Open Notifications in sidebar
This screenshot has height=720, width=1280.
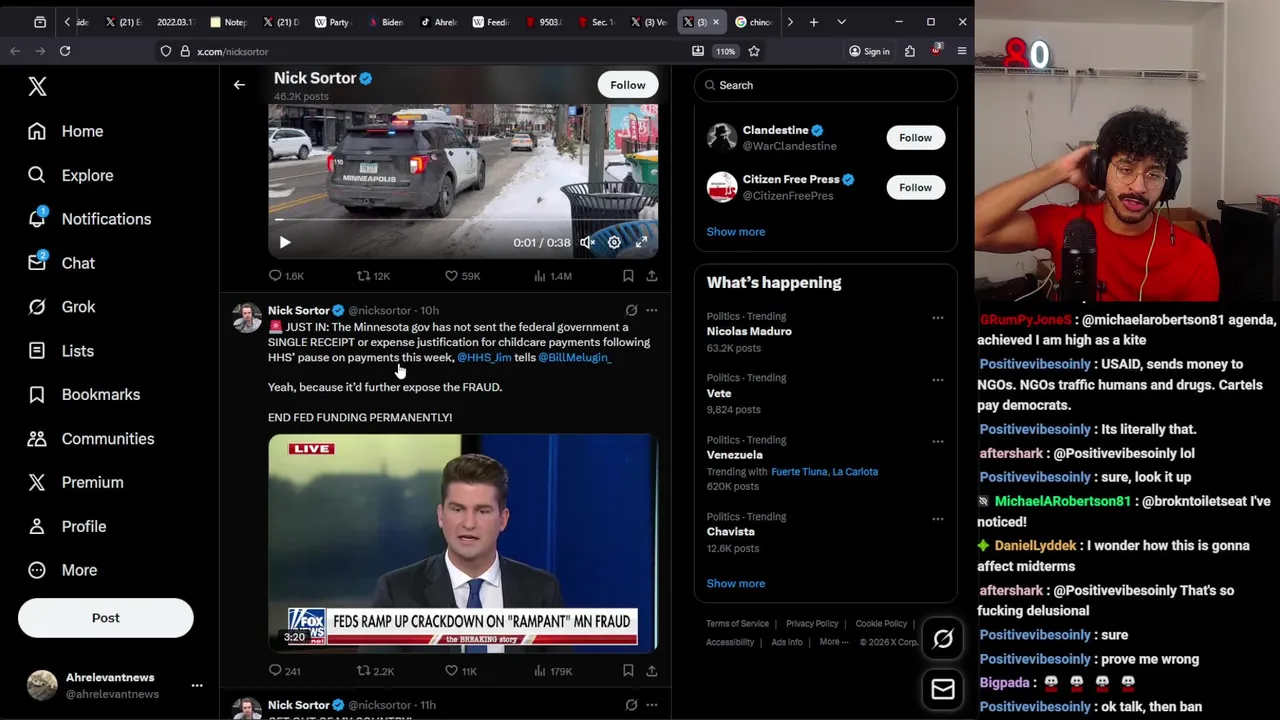tap(89, 219)
